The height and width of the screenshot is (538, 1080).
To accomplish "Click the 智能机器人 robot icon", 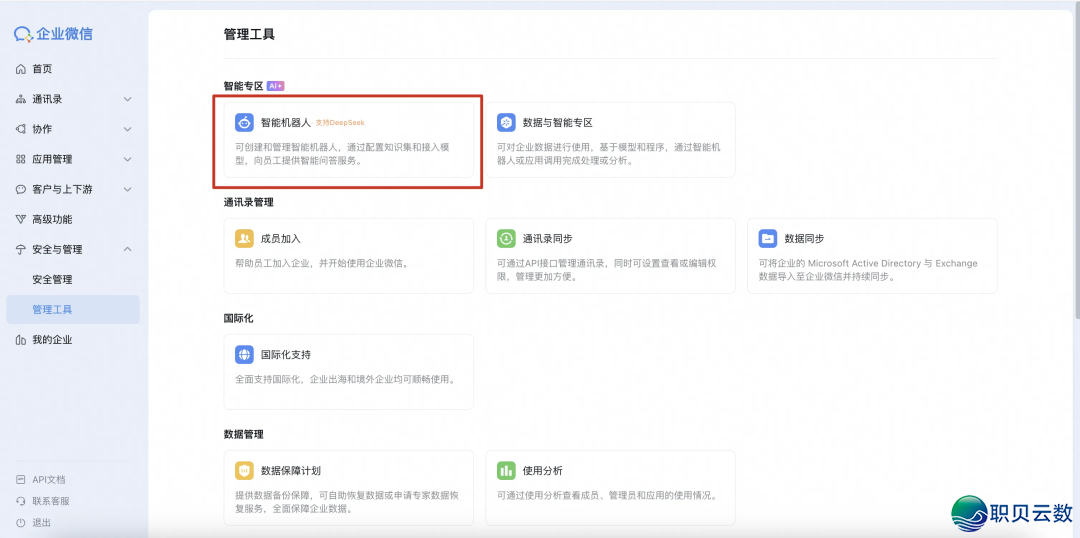I will (245, 123).
